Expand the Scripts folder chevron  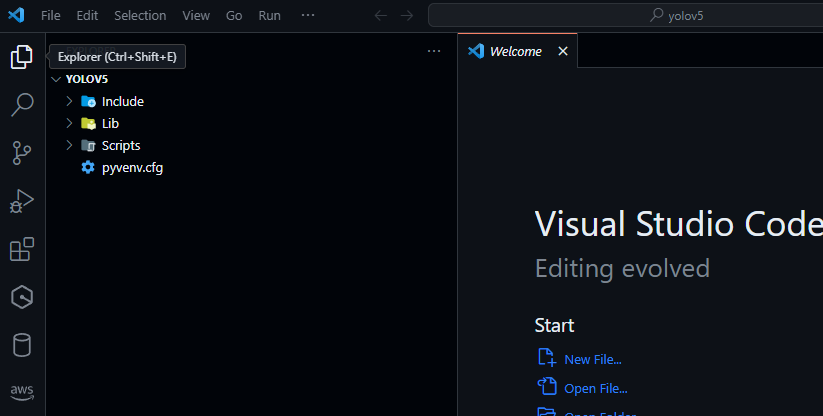click(x=69, y=145)
